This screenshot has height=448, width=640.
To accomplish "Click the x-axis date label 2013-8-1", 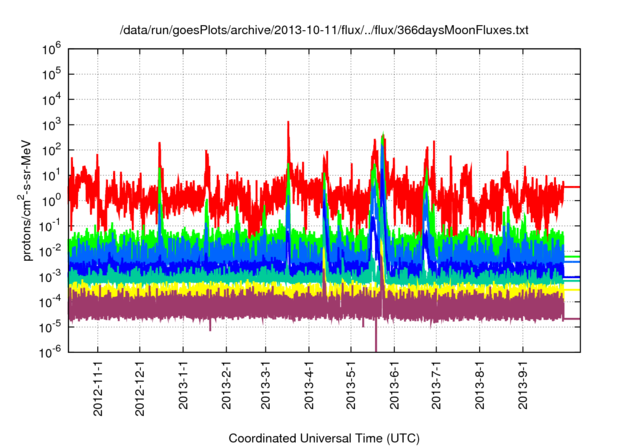I will coord(480,385).
